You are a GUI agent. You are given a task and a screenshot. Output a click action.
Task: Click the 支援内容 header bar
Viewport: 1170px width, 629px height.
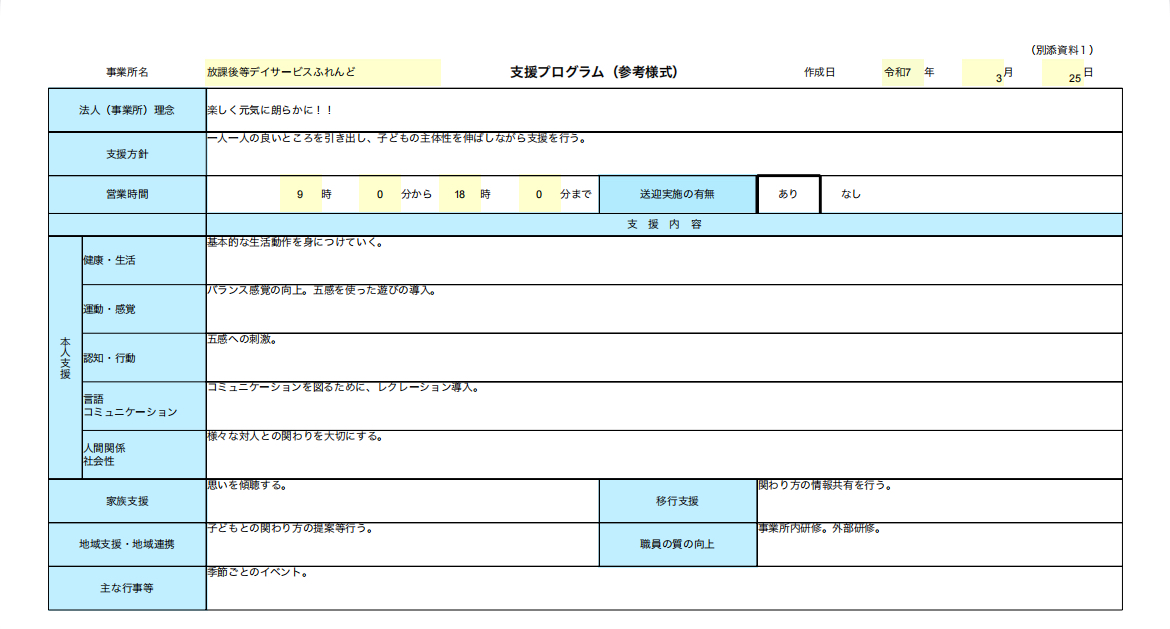[664, 225]
